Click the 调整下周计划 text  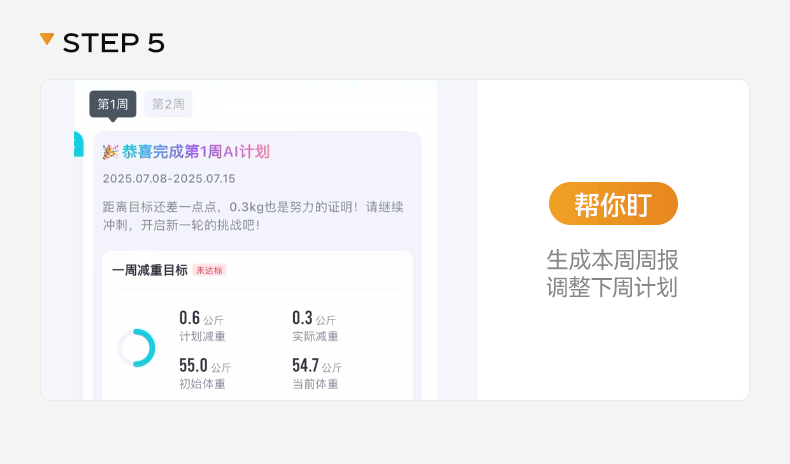coord(612,287)
